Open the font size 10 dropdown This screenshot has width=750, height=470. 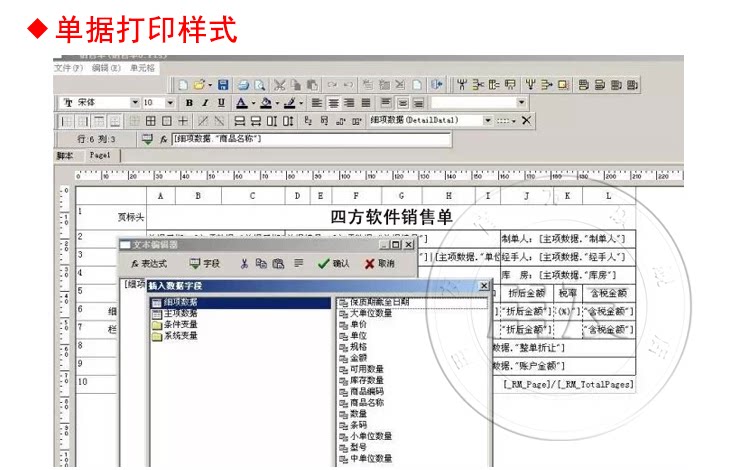pos(170,102)
